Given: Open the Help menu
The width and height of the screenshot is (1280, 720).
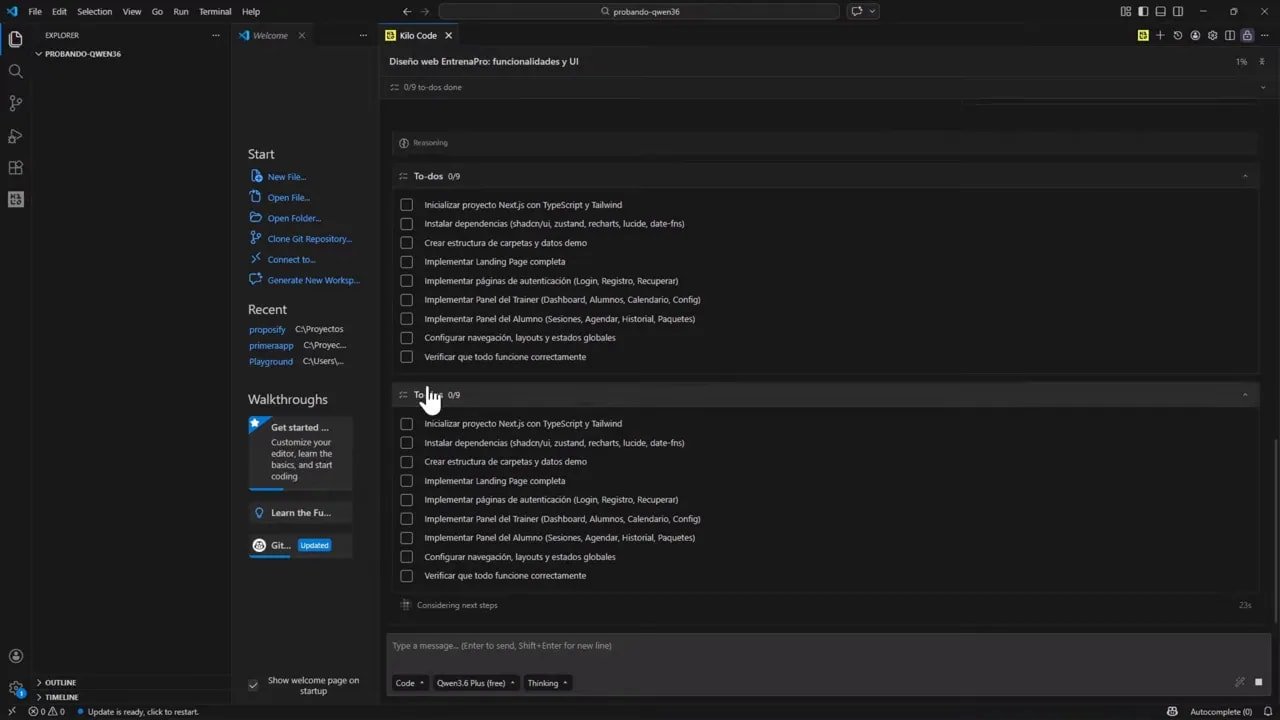Looking at the screenshot, I should 251,11.
